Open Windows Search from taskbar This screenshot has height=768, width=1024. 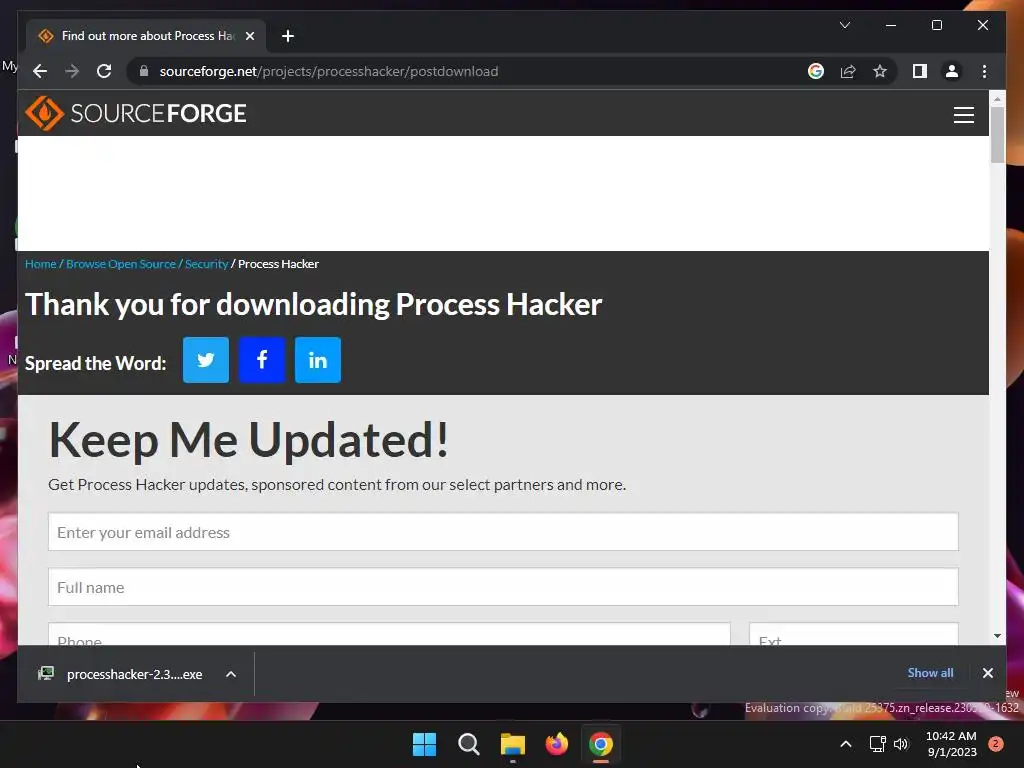(468, 744)
